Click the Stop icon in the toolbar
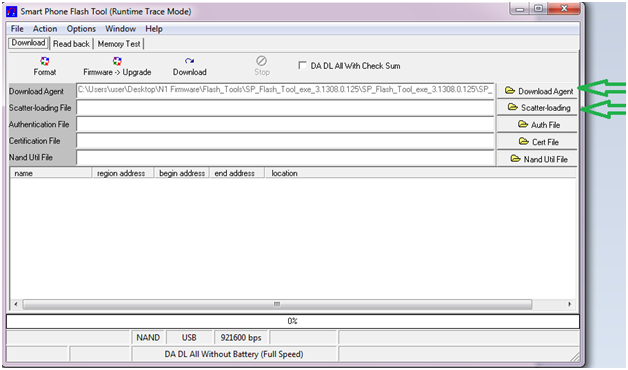The width and height of the screenshot is (628, 370). [x=262, y=61]
